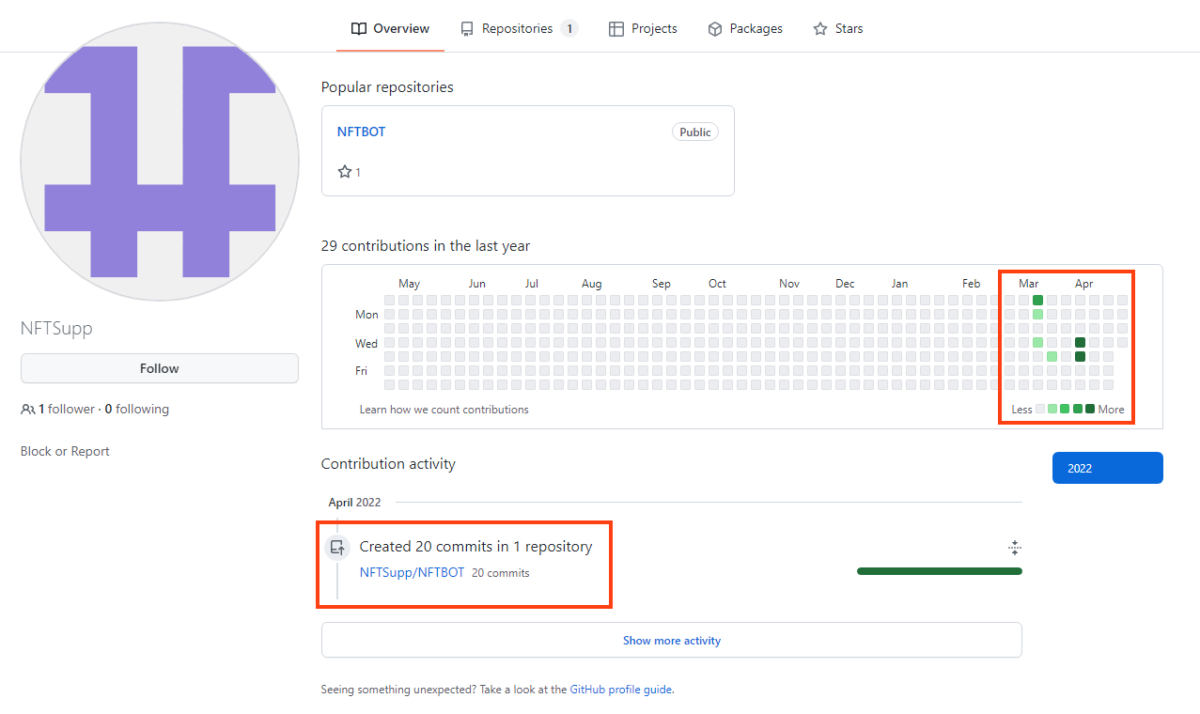Open Learn how we count contributions
This screenshot has width=1200, height=714.
[444, 409]
